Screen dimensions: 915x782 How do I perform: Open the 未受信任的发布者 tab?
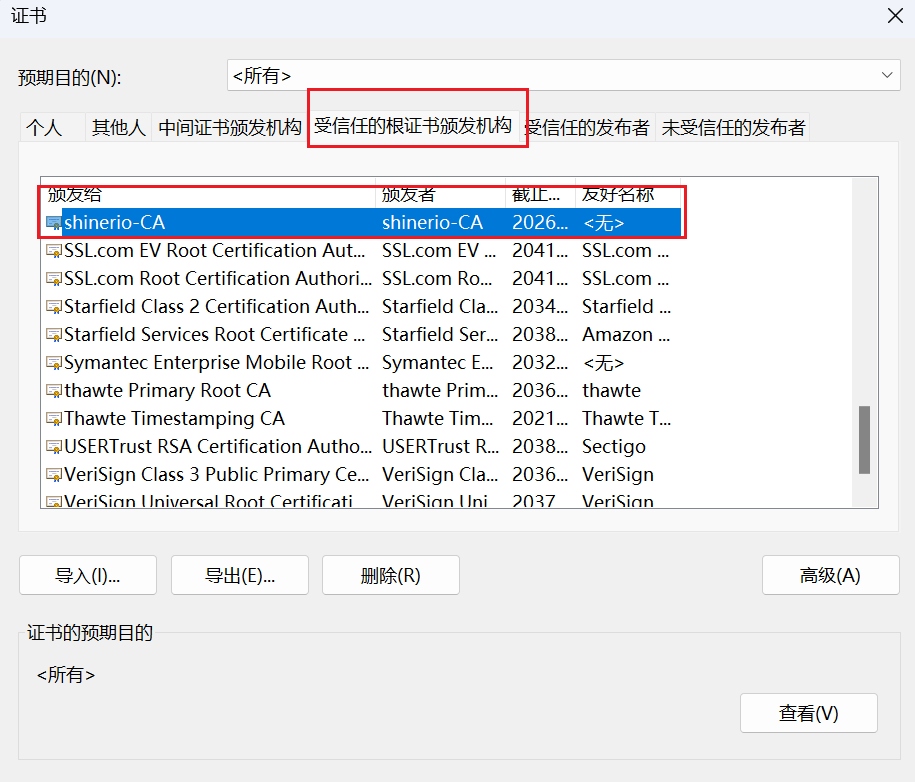tap(733, 128)
